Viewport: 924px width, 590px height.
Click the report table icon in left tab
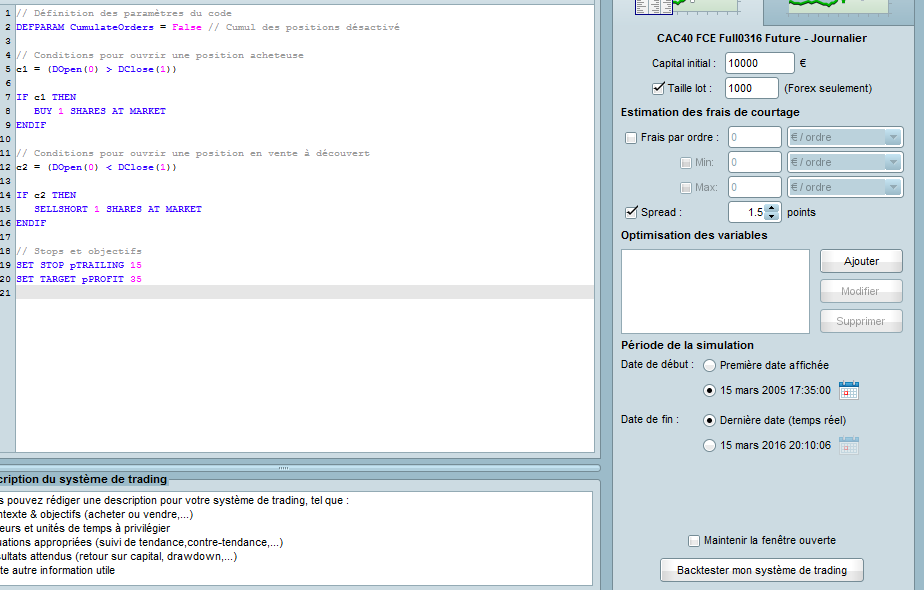[654, 6]
